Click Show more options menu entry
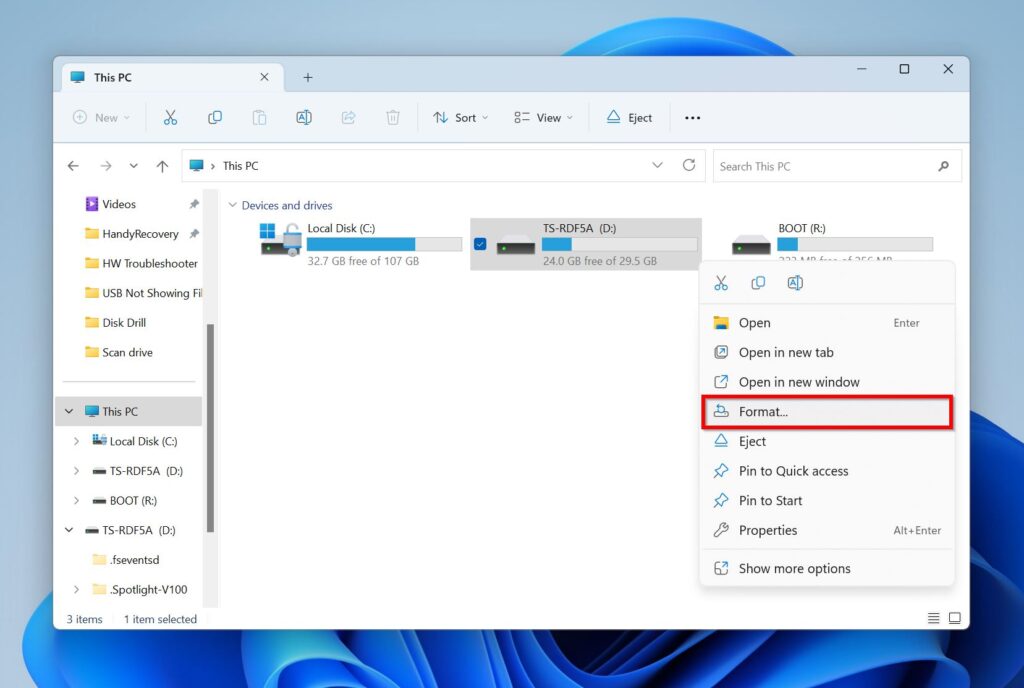This screenshot has height=688, width=1024. [x=794, y=568]
